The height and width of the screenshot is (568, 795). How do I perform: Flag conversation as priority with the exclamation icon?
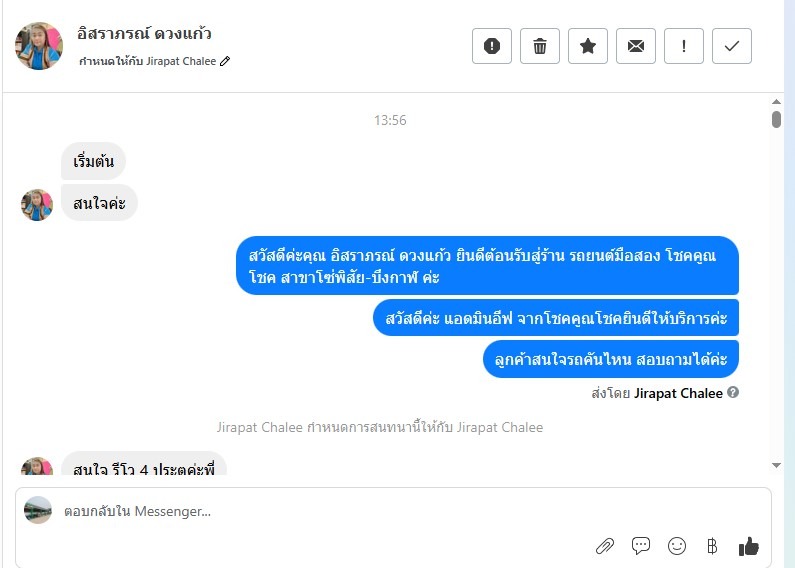(683, 46)
